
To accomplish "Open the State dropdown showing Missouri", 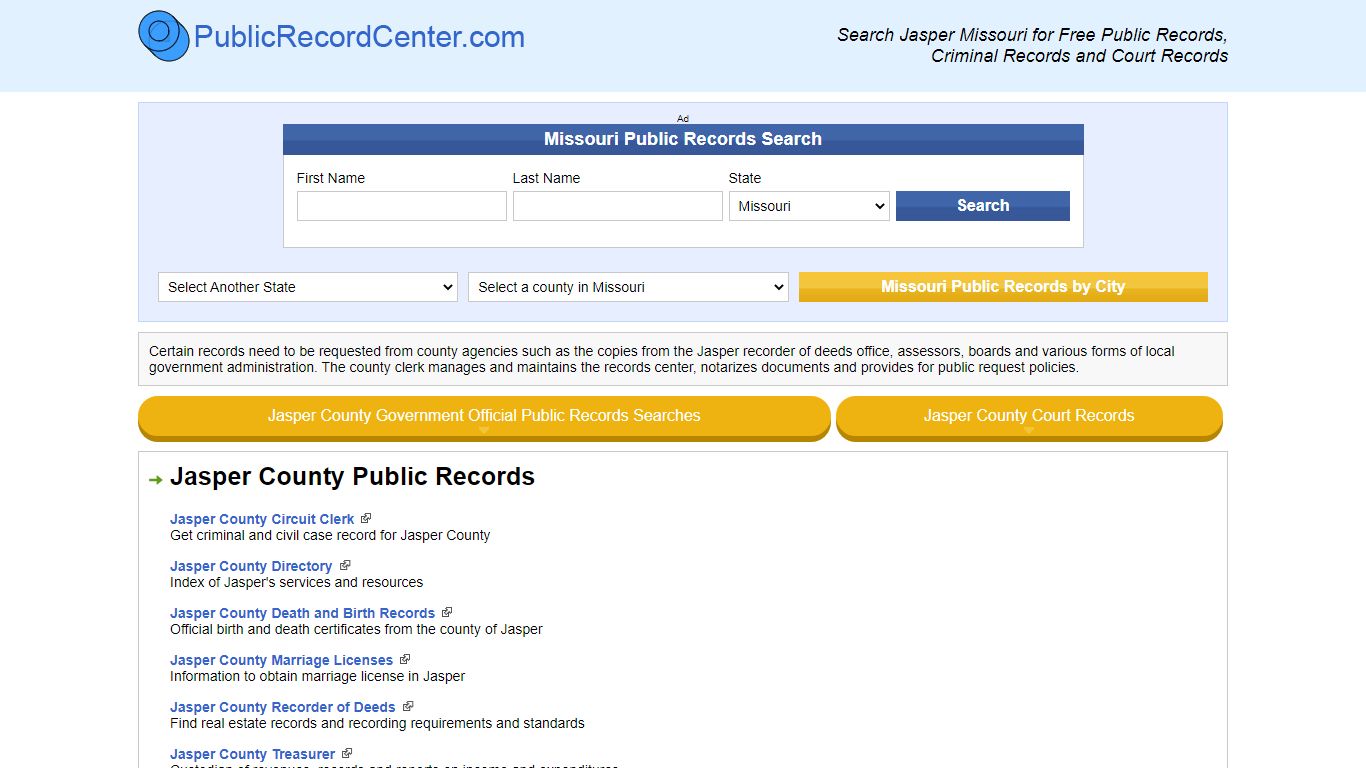I will click(809, 206).
